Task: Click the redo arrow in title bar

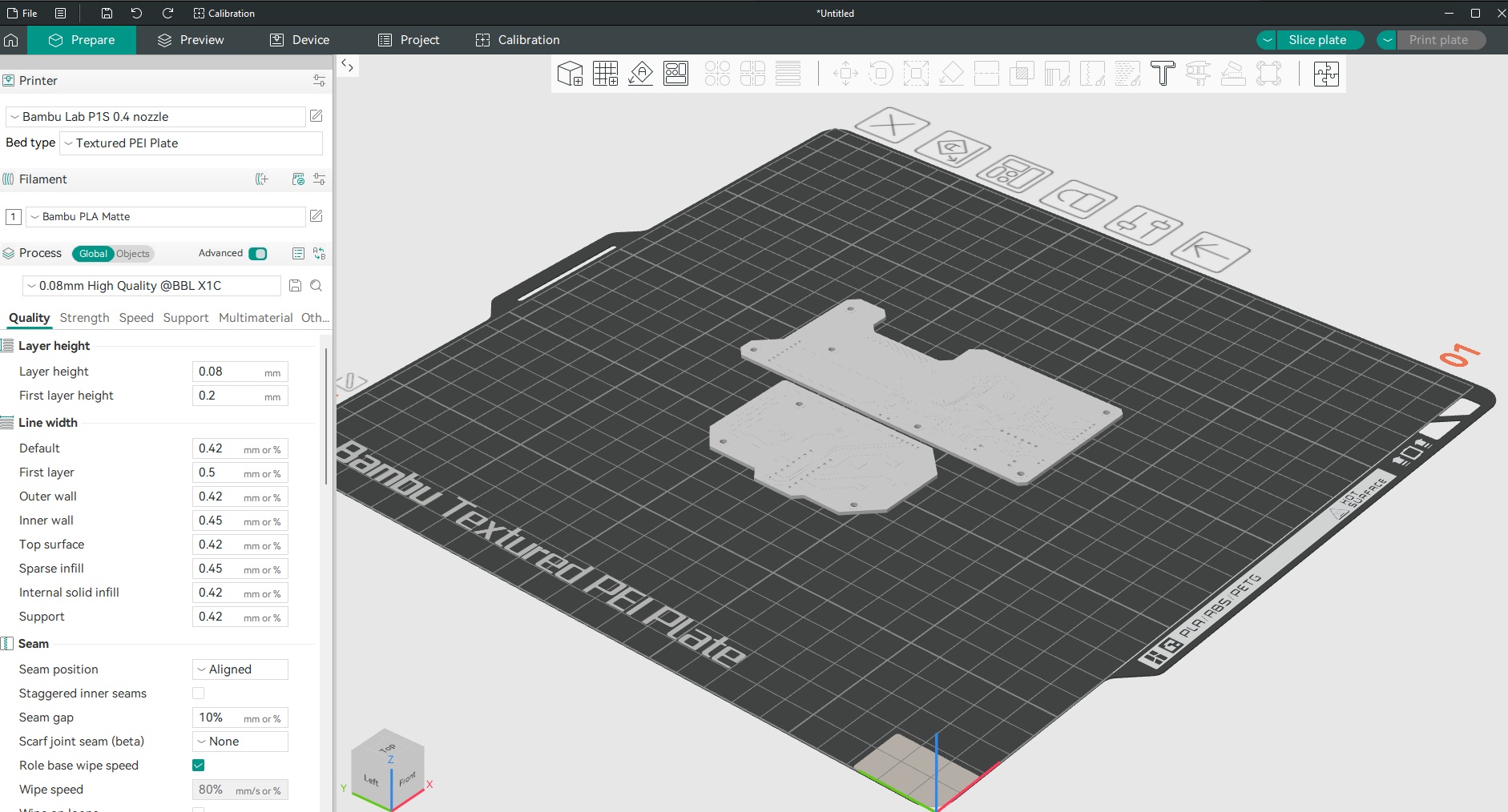Action: [x=167, y=14]
